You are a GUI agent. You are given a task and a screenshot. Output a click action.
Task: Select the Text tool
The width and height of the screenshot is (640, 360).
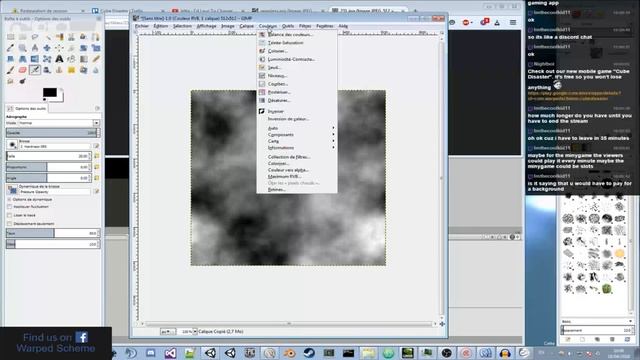point(59,59)
